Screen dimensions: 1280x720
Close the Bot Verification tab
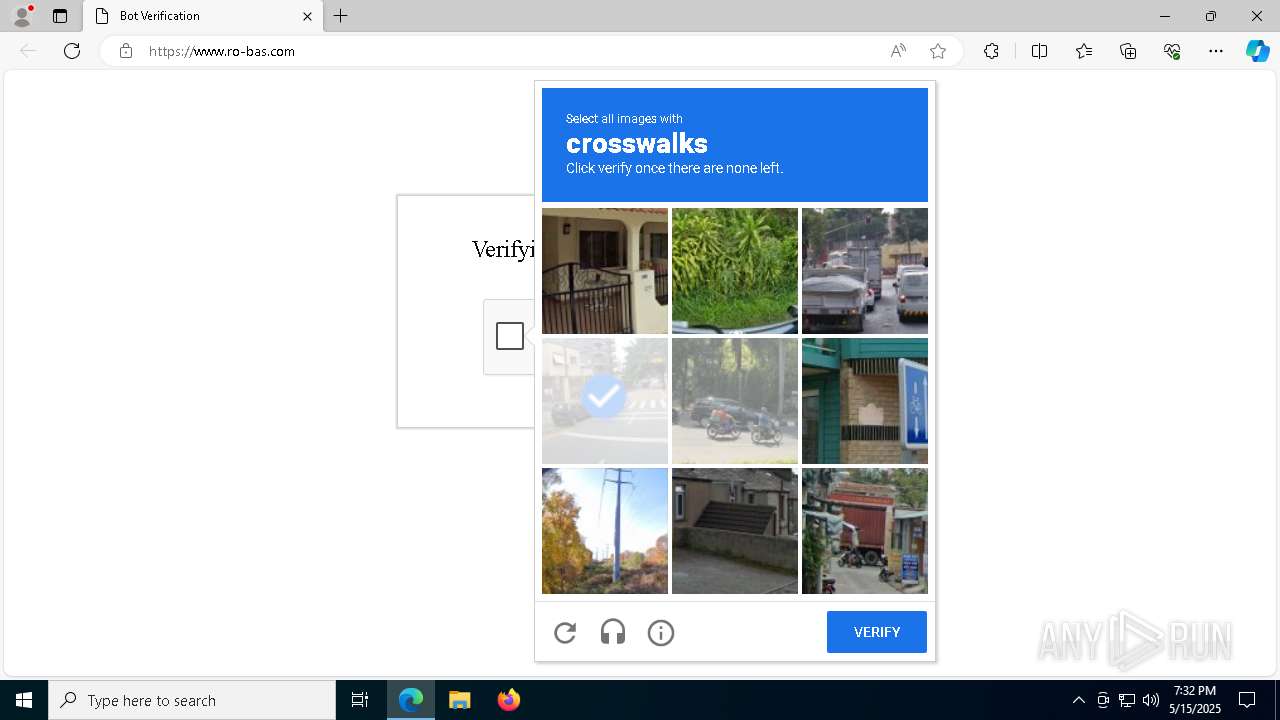click(307, 16)
